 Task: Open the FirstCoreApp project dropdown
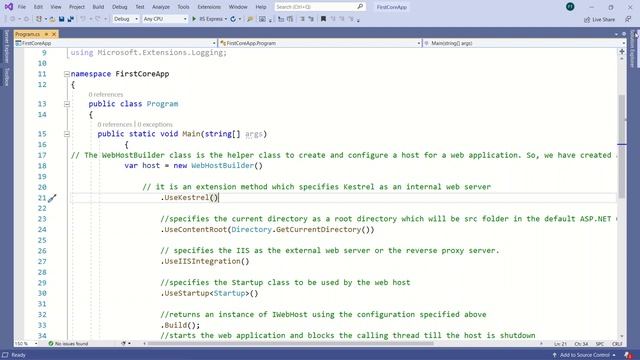pyautogui.click(x=116, y=43)
